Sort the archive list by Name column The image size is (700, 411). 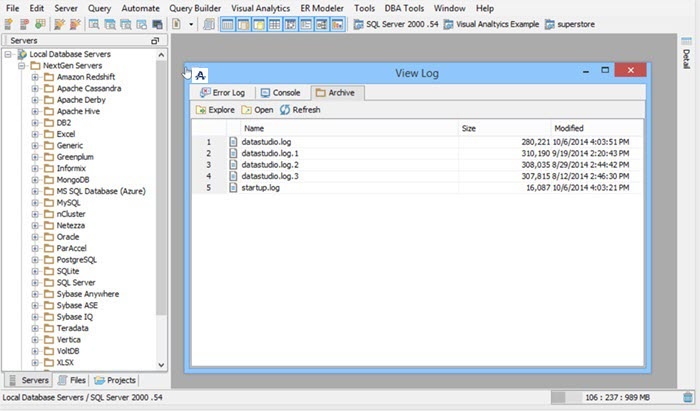pos(349,128)
